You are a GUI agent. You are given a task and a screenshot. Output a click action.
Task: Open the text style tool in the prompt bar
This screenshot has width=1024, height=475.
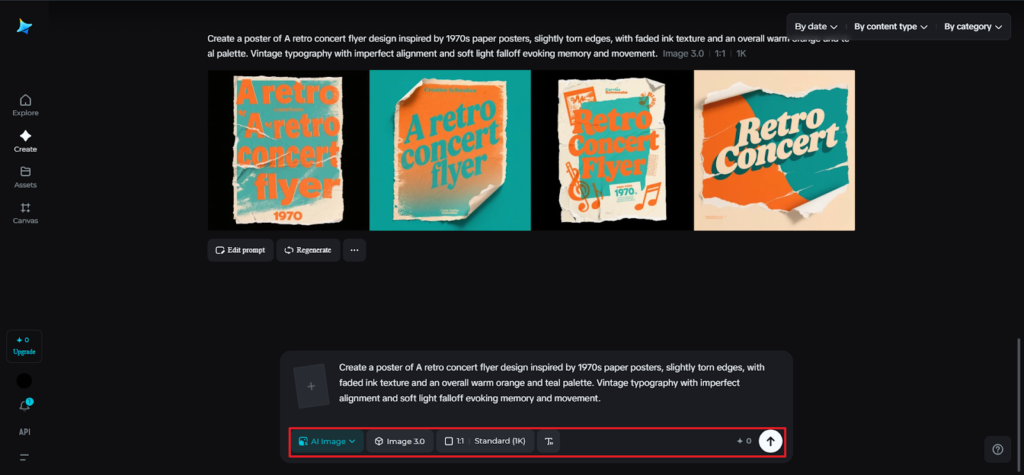tap(548, 441)
